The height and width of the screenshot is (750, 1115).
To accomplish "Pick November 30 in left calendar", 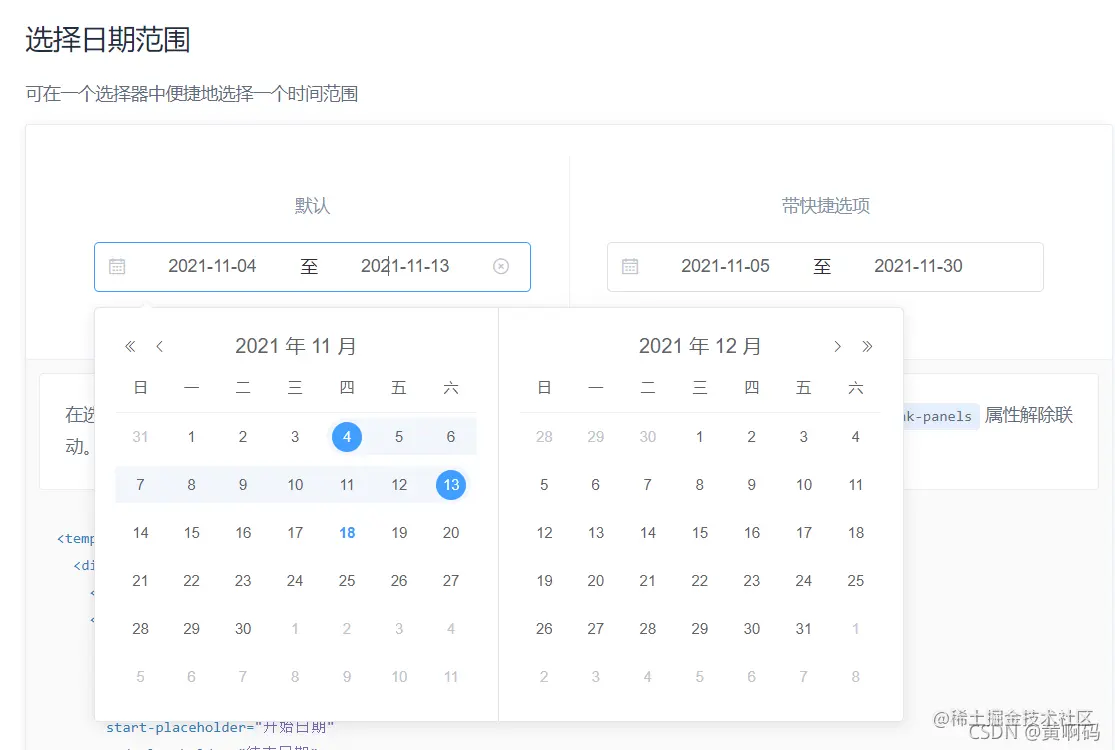I will (243, 628).
